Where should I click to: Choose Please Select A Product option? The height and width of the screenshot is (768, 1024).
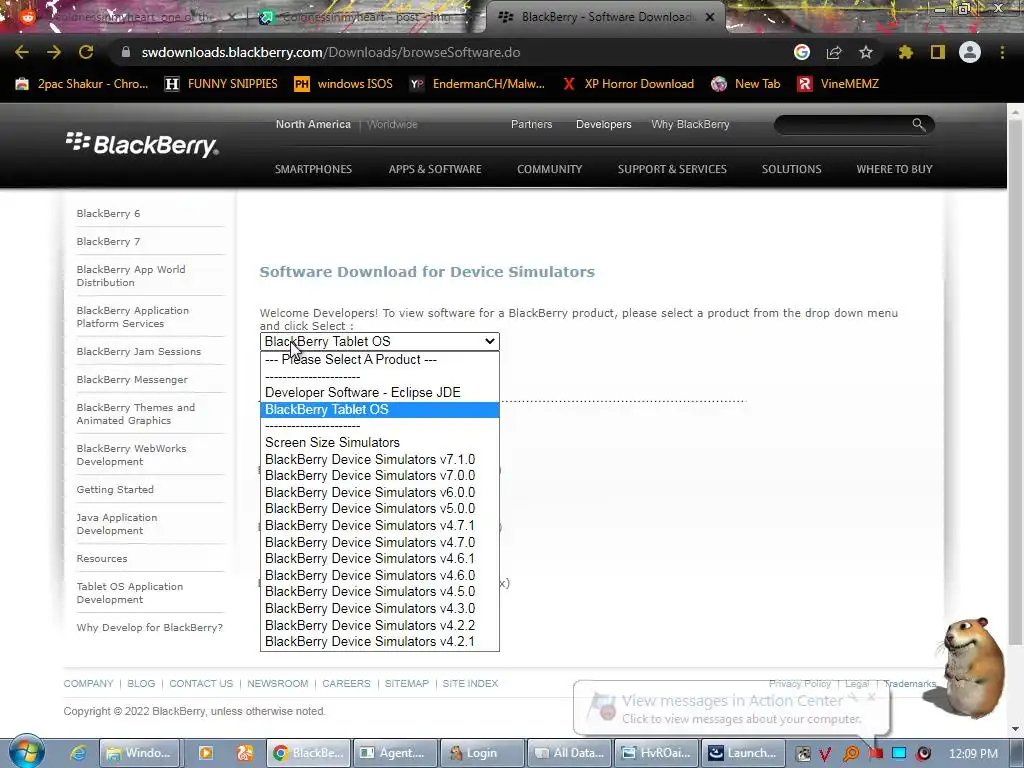379,359
